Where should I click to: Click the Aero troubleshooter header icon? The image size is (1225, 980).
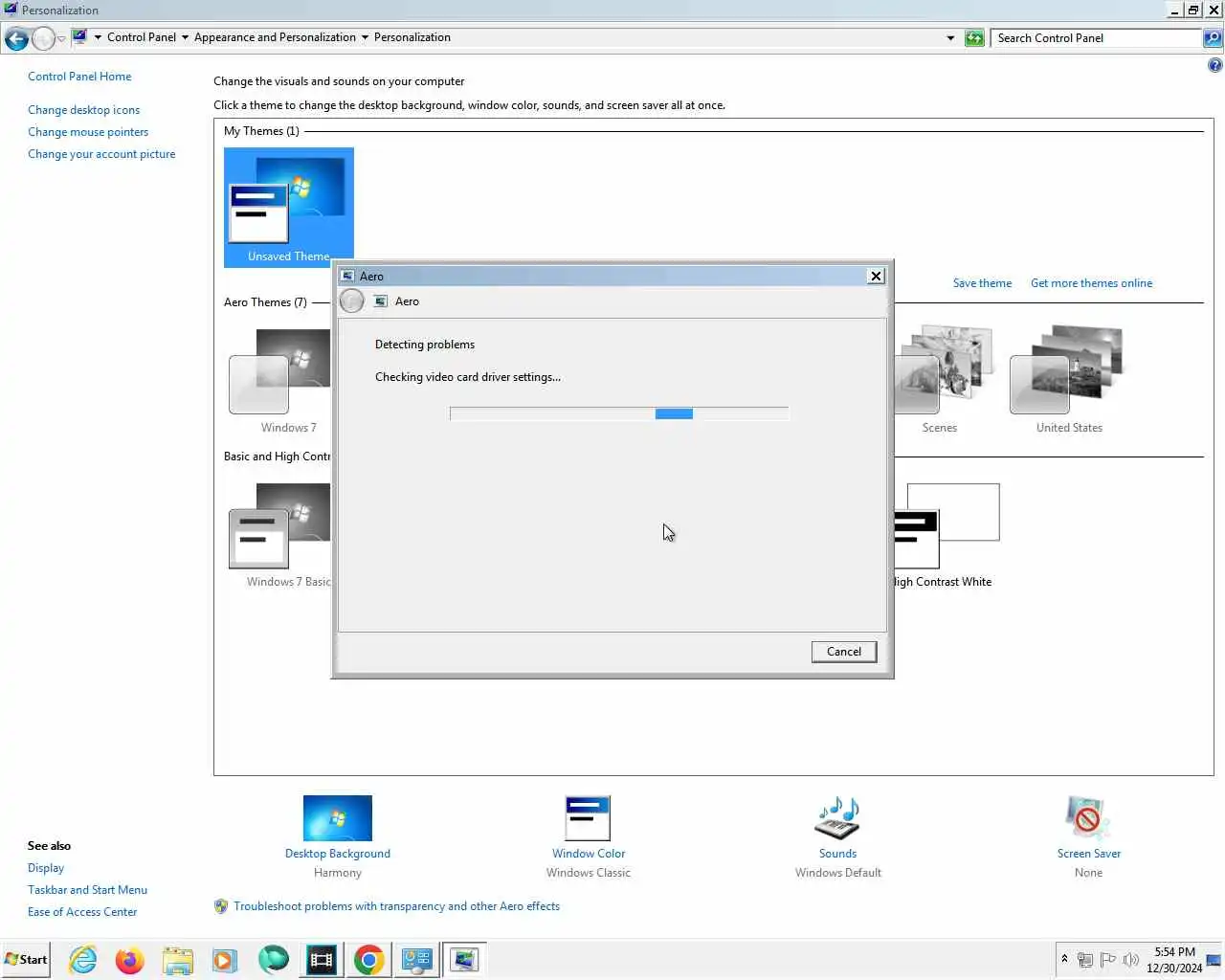point(381,301)
